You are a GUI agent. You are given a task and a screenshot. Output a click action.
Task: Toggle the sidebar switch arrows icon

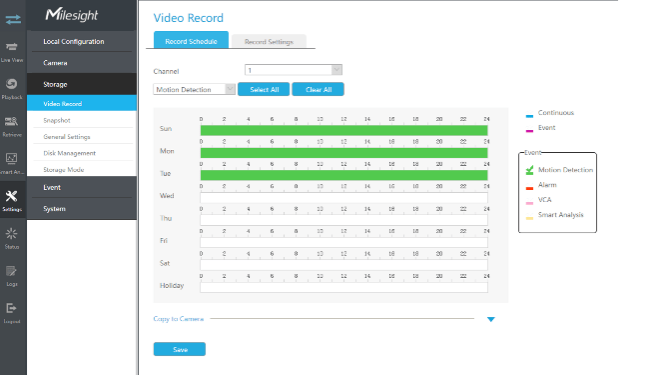click(13, 19)
